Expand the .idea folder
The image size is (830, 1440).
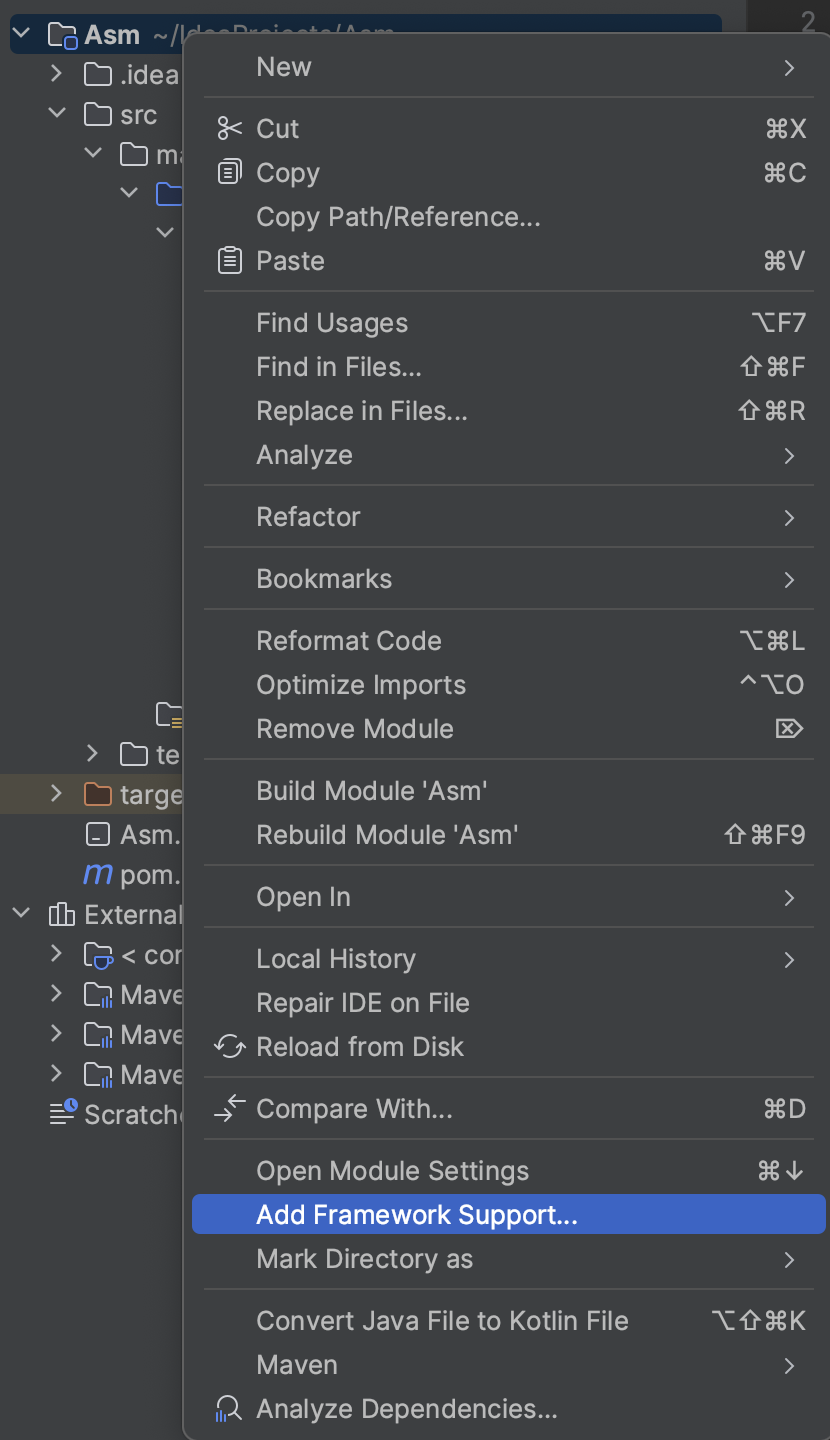coord(57,74)
